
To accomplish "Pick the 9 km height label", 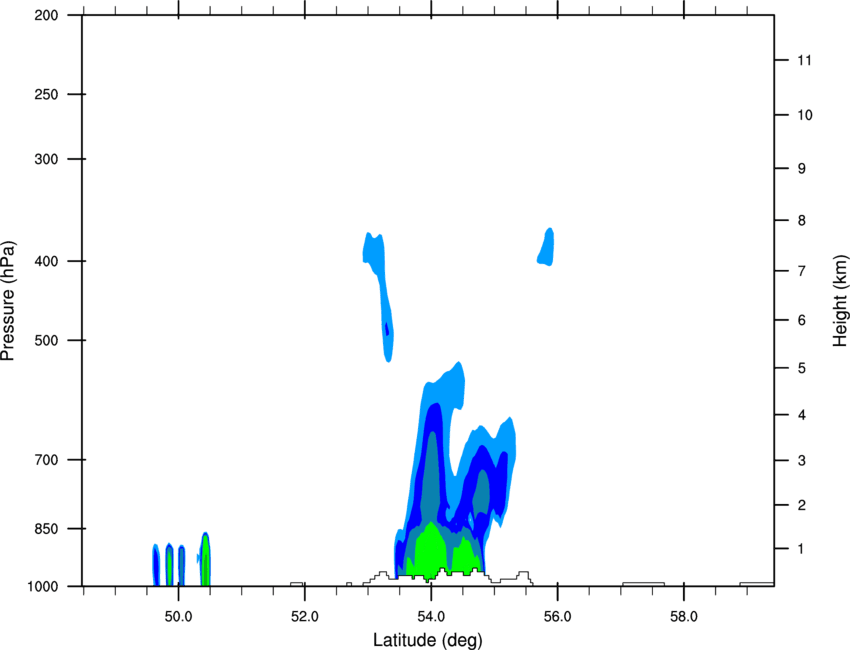I will [801, 169].
